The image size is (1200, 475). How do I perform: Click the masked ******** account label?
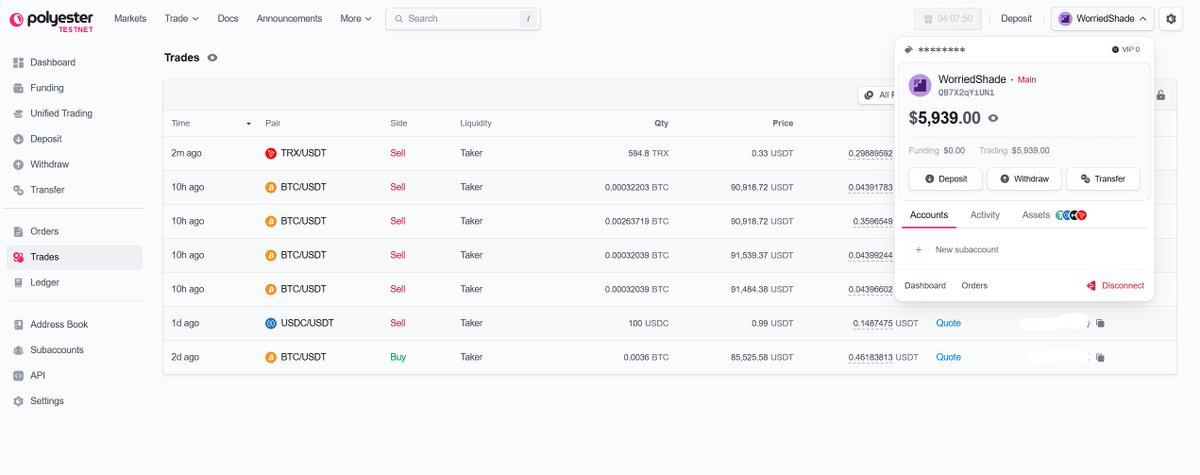[942, 49]
